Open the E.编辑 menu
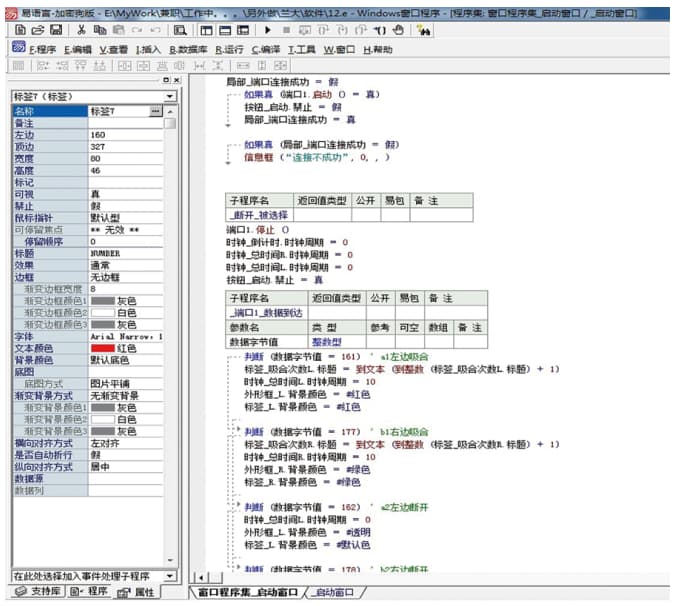This screenshot has height=606, width=678. (78, 50)
